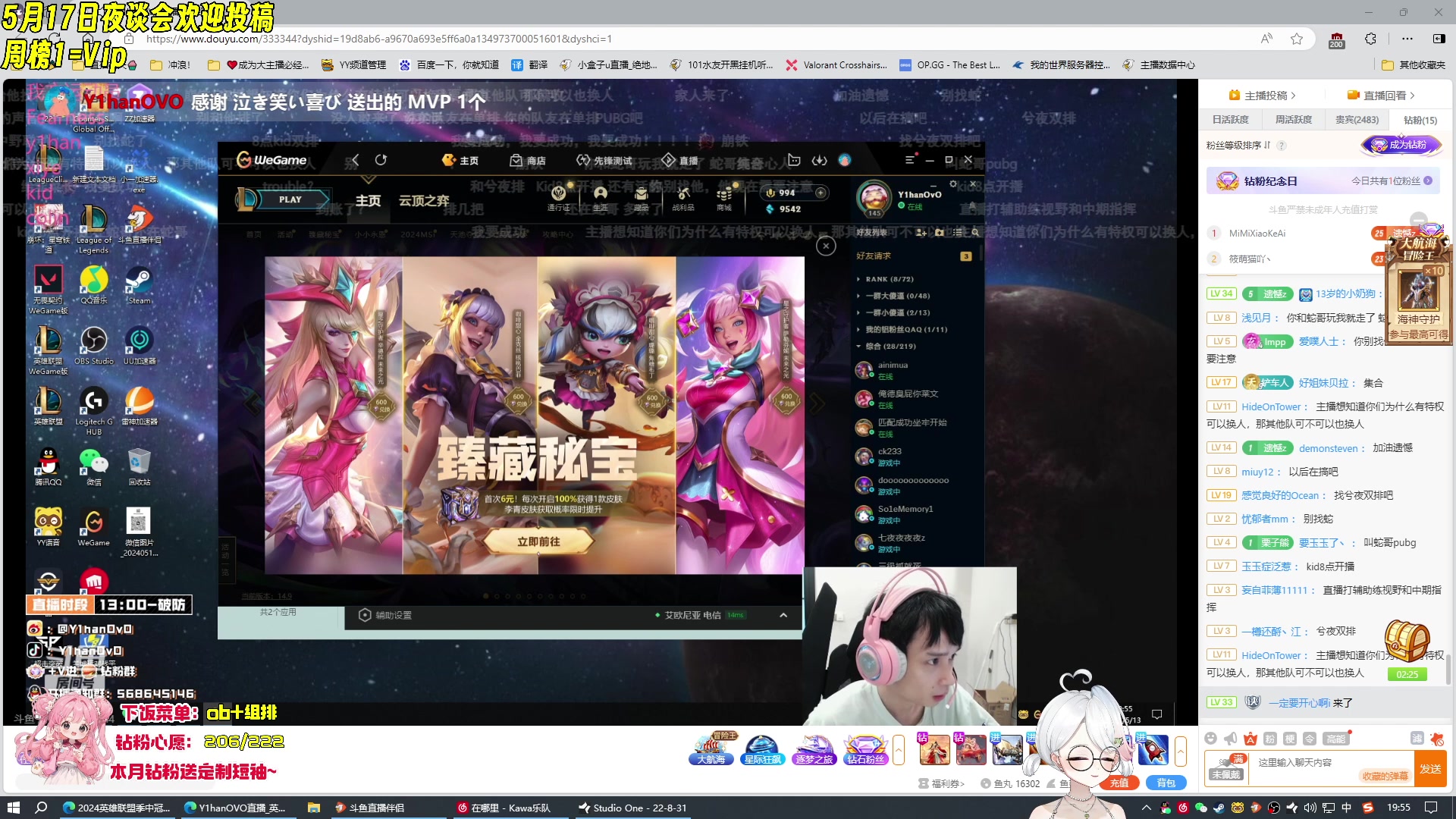The height and width of the screenshot is (819, 1456).
Task: Click the orange 发送 send button
Action: coord(1430,769)
